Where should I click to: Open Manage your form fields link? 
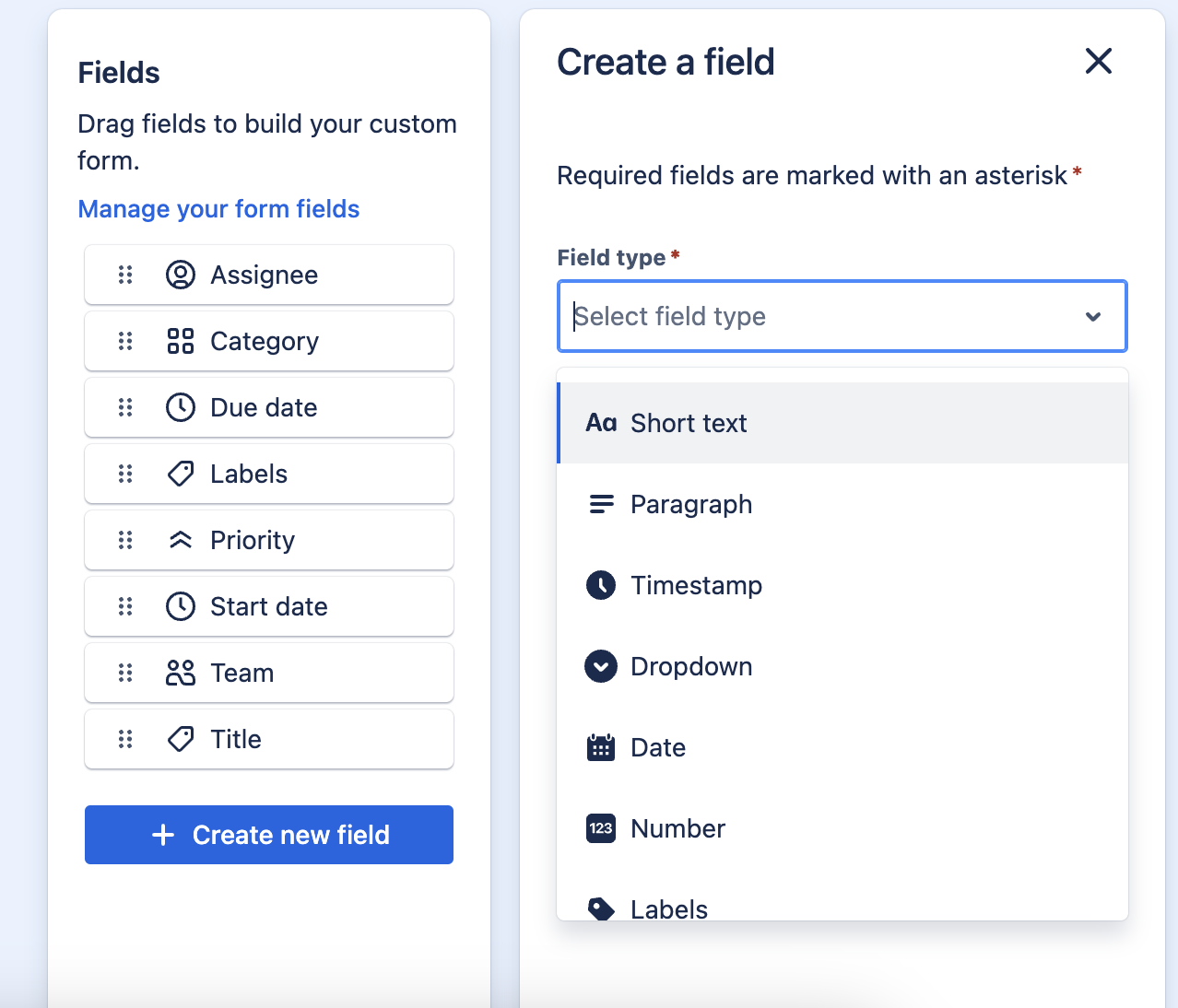tap(218, 209)
